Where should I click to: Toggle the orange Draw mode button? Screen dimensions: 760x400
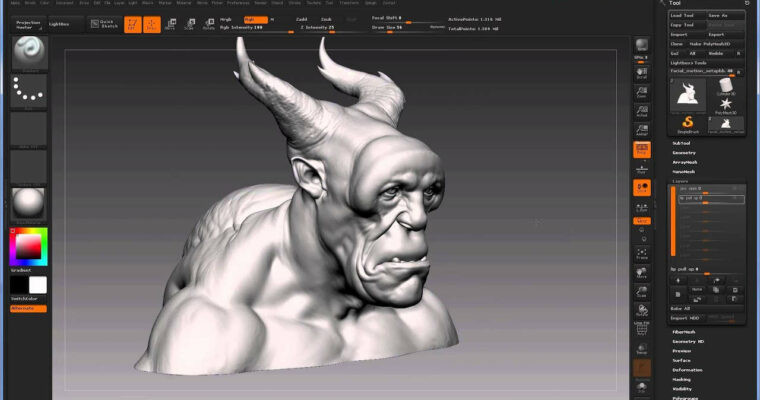point(152,25)
